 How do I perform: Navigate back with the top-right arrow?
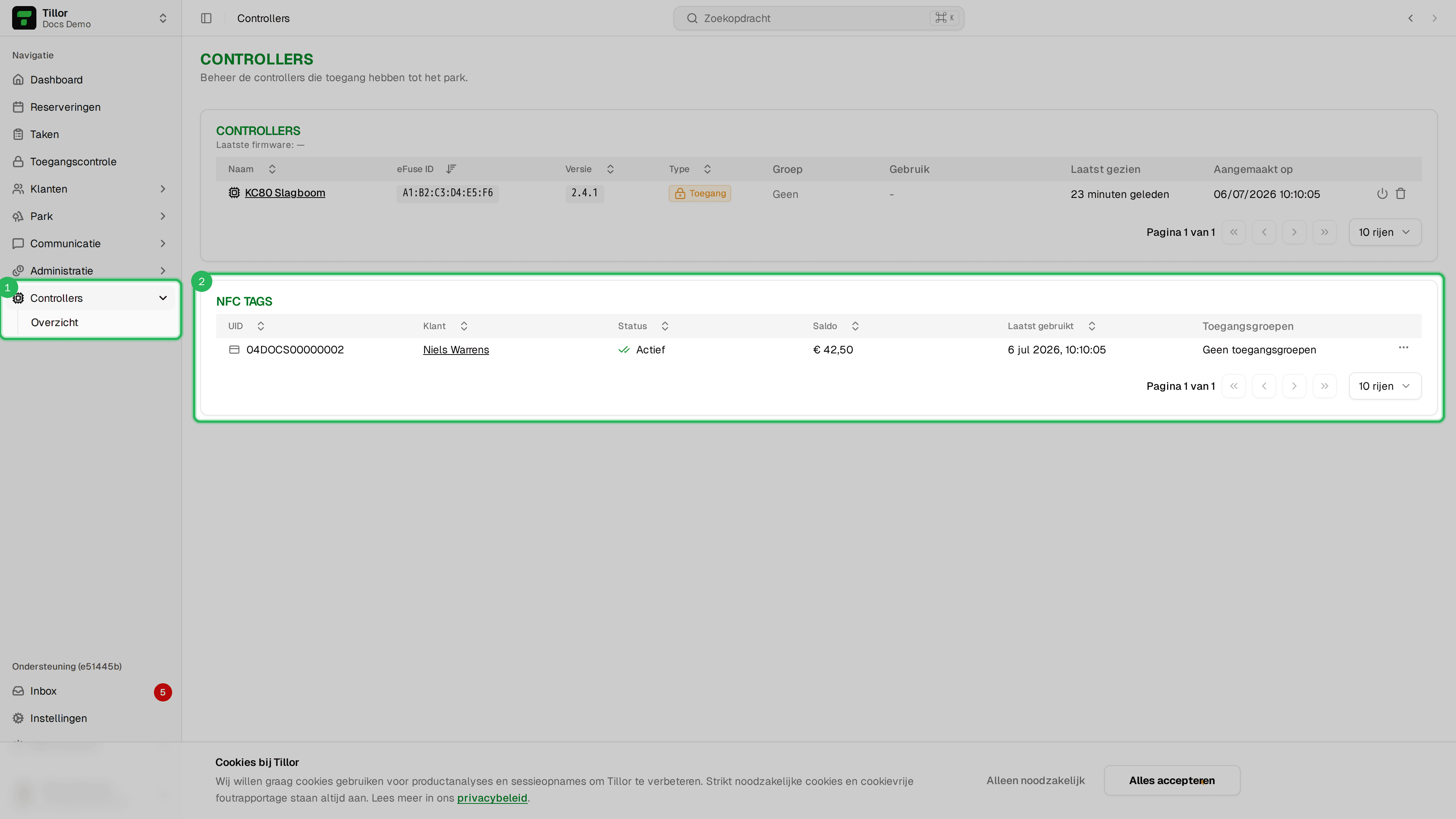click(1411, 18)
